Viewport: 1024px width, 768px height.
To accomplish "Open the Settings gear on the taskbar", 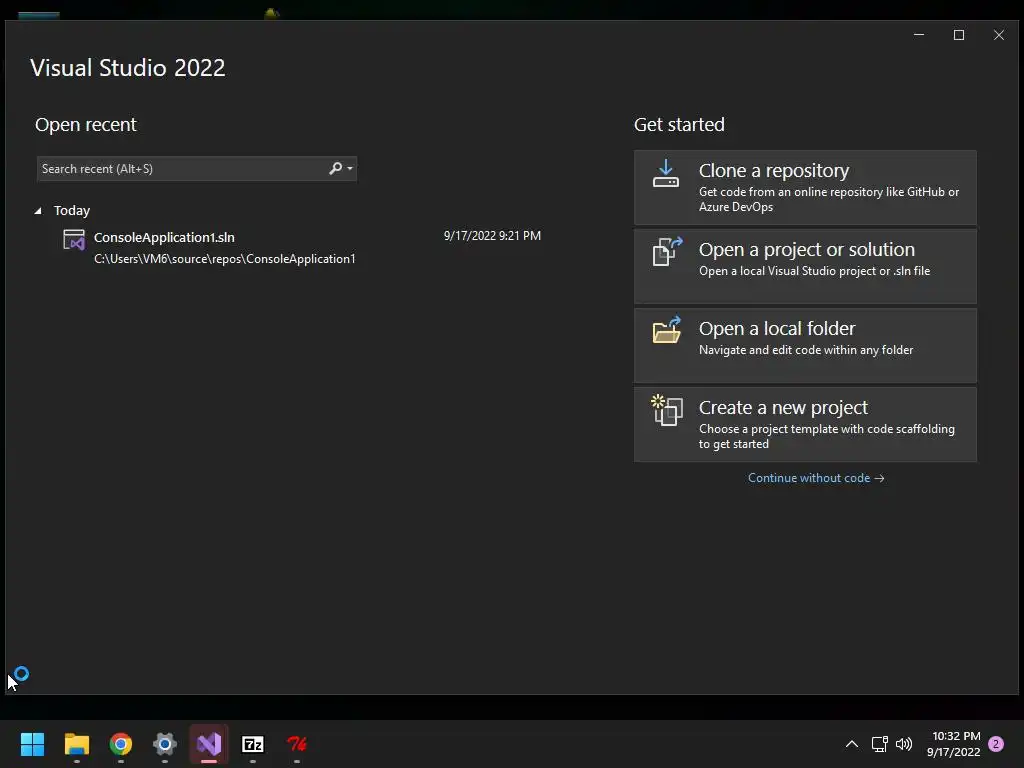I will (x=165, y=744).
